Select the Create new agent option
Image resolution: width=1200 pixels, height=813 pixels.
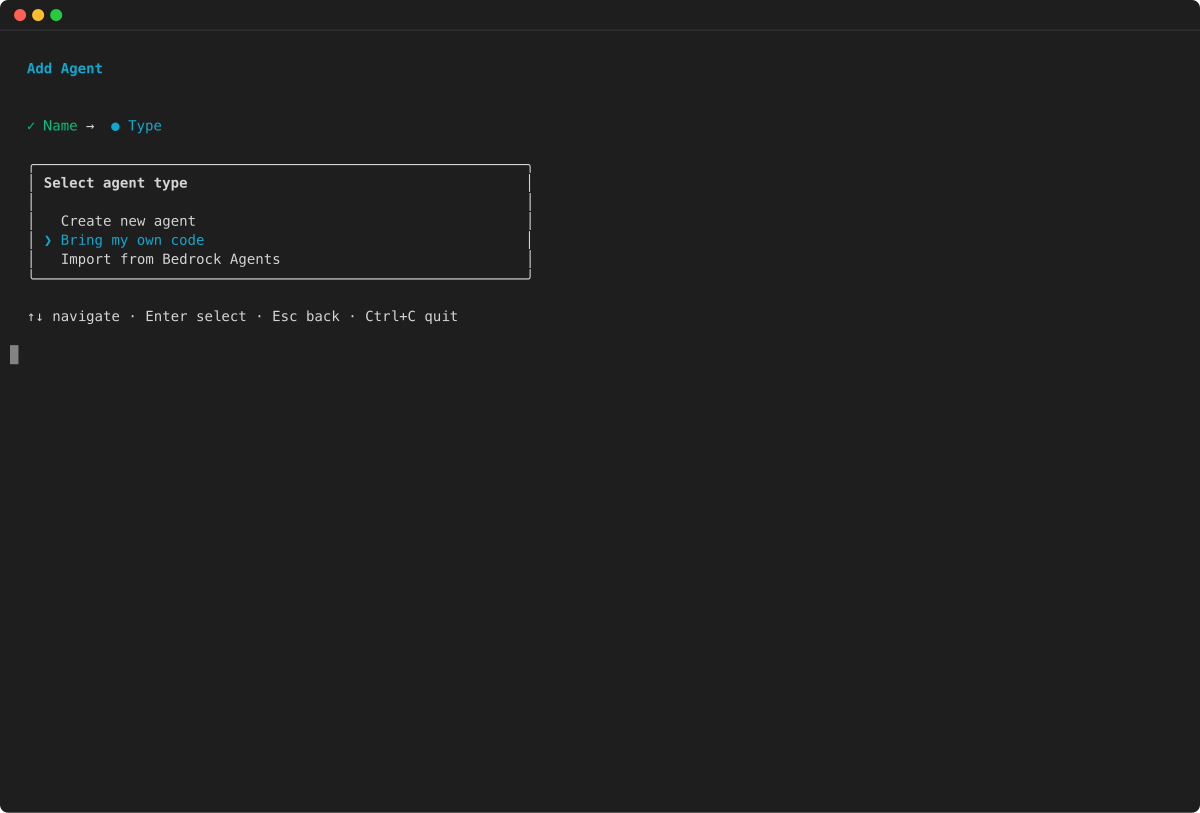click(x=127, y=220)
